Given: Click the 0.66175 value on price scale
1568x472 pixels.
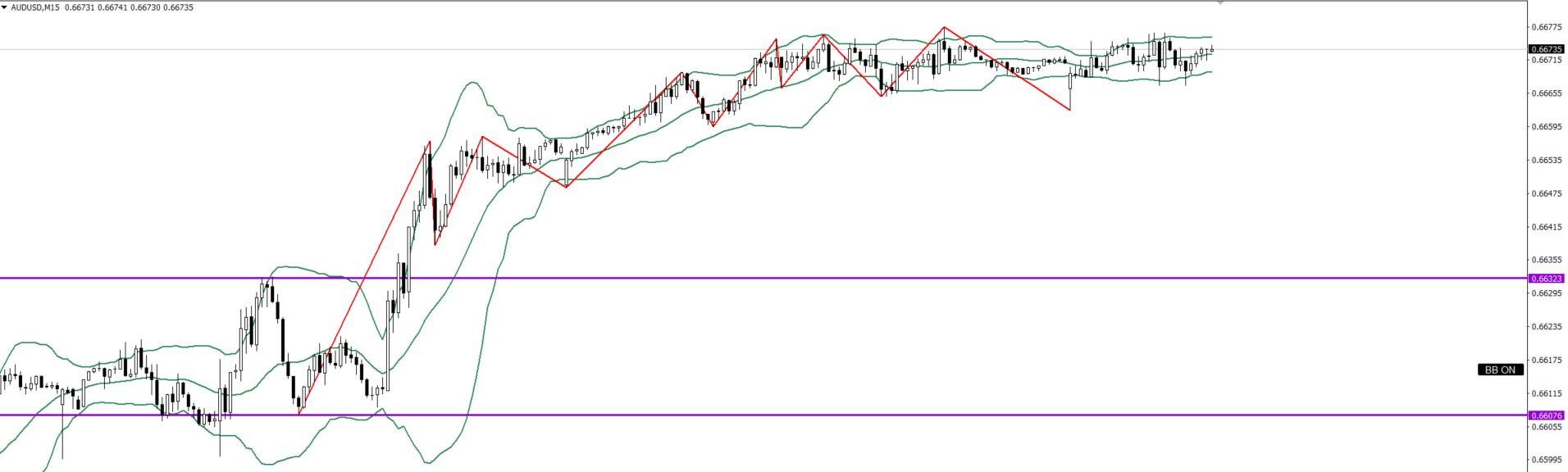Looking at the screenshot, I should (x=1546, y=360).
